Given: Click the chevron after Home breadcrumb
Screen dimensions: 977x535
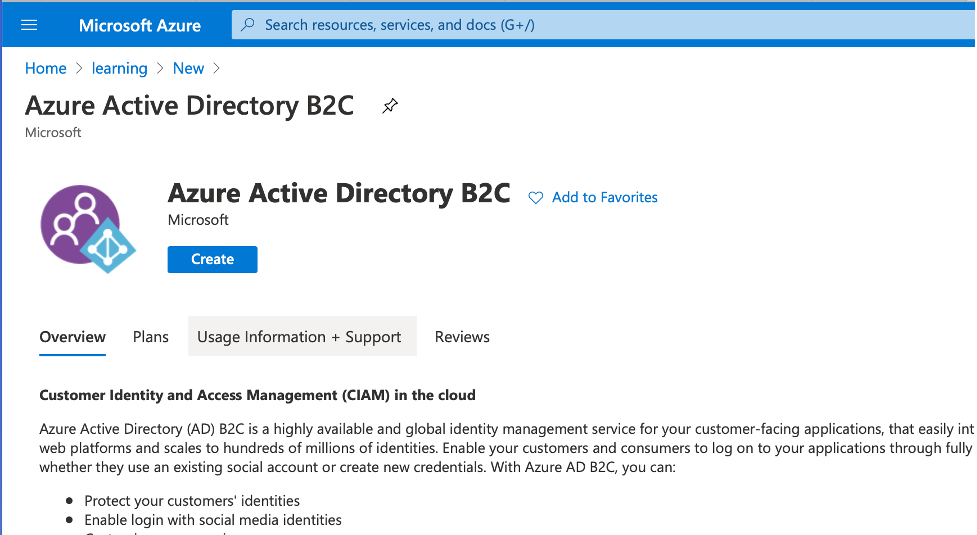Looking at the screenshot, I should point(79,69).
